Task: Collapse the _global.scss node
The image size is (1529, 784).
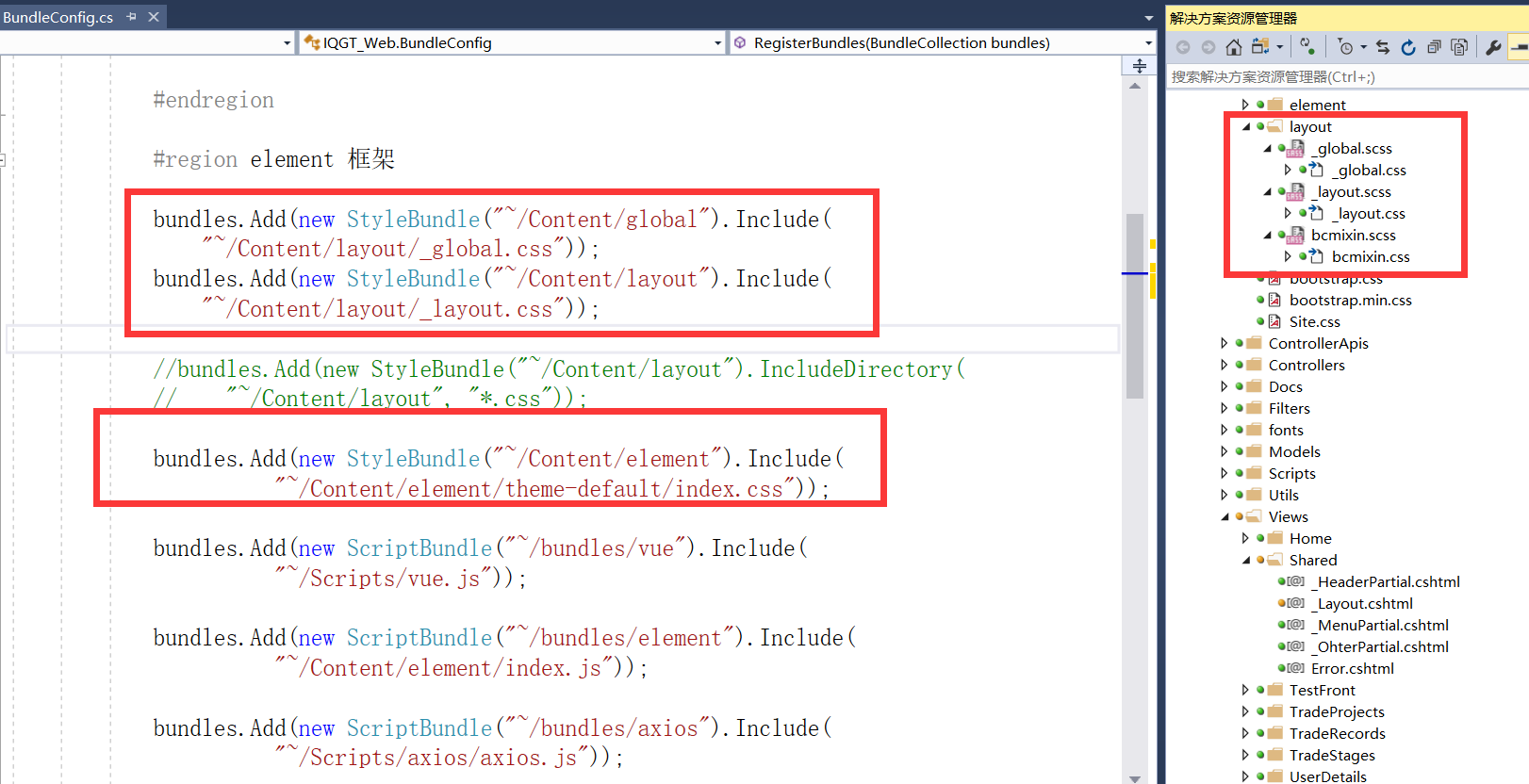Action: (x=1267, y=148)
